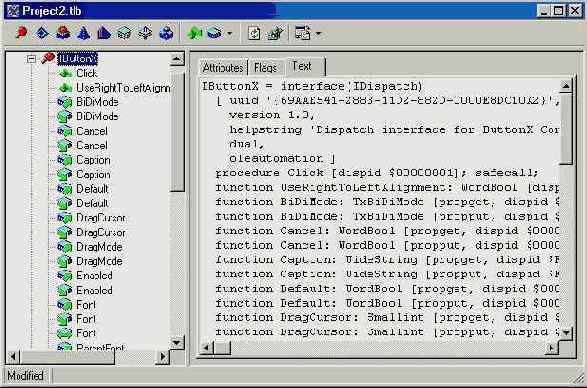Select the New Module toolbar icon

point(166,33)
